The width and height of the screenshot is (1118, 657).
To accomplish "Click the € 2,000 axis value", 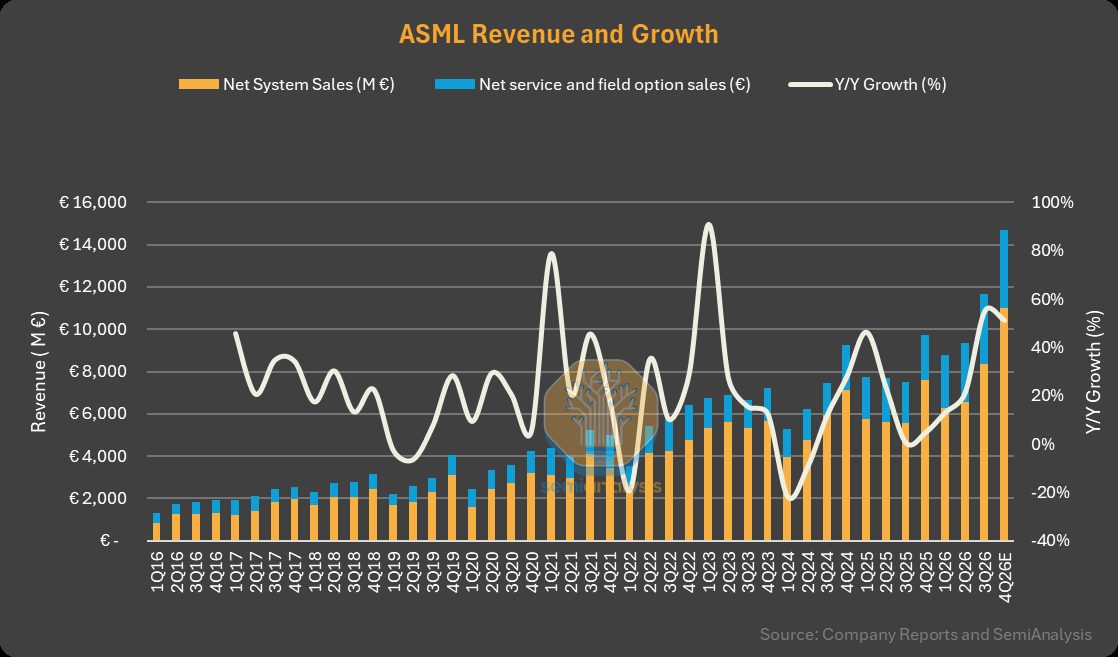I will coord(97,498).
